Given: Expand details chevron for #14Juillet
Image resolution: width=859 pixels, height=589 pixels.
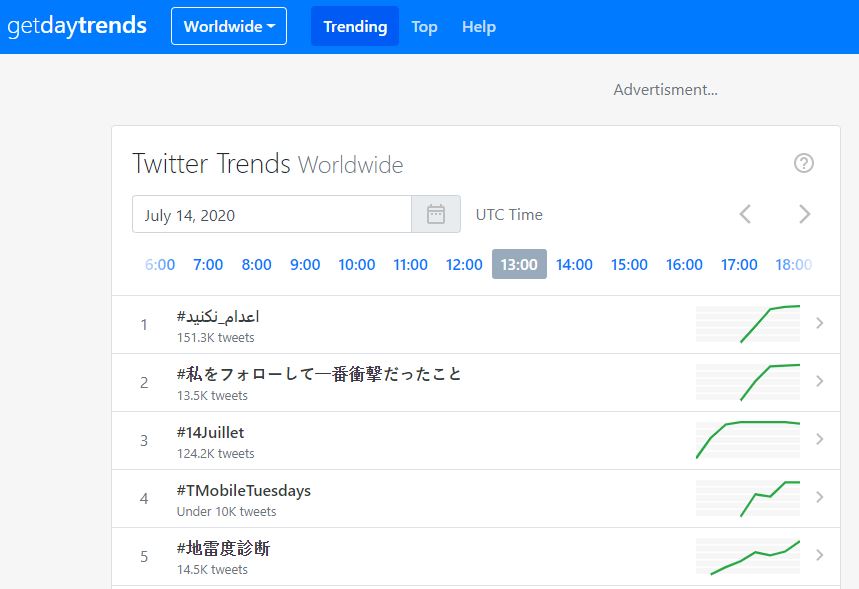Looking at the screenshot, I should tap(820, 439).
